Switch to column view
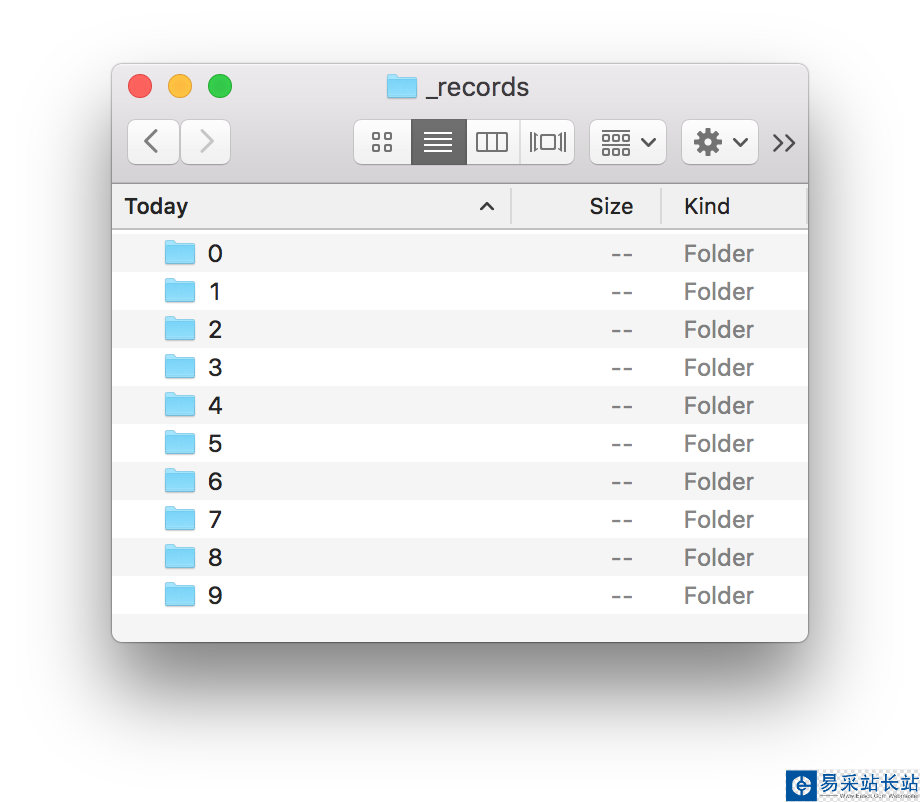920x802 pixels. [x=492, y=142]
